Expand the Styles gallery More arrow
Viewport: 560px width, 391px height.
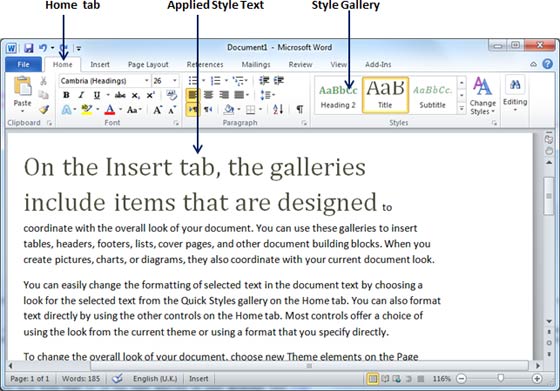coord(462,108)
